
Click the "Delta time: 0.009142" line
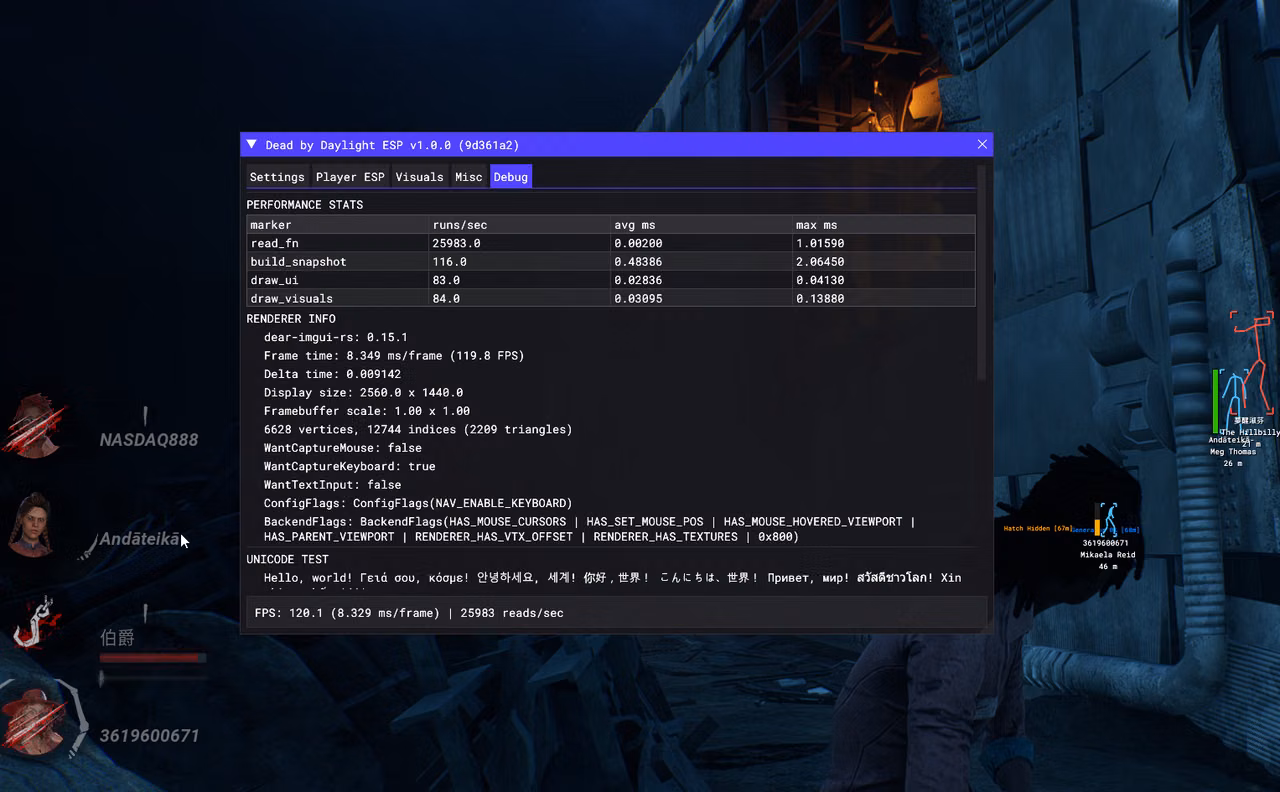tap(333, 374)
